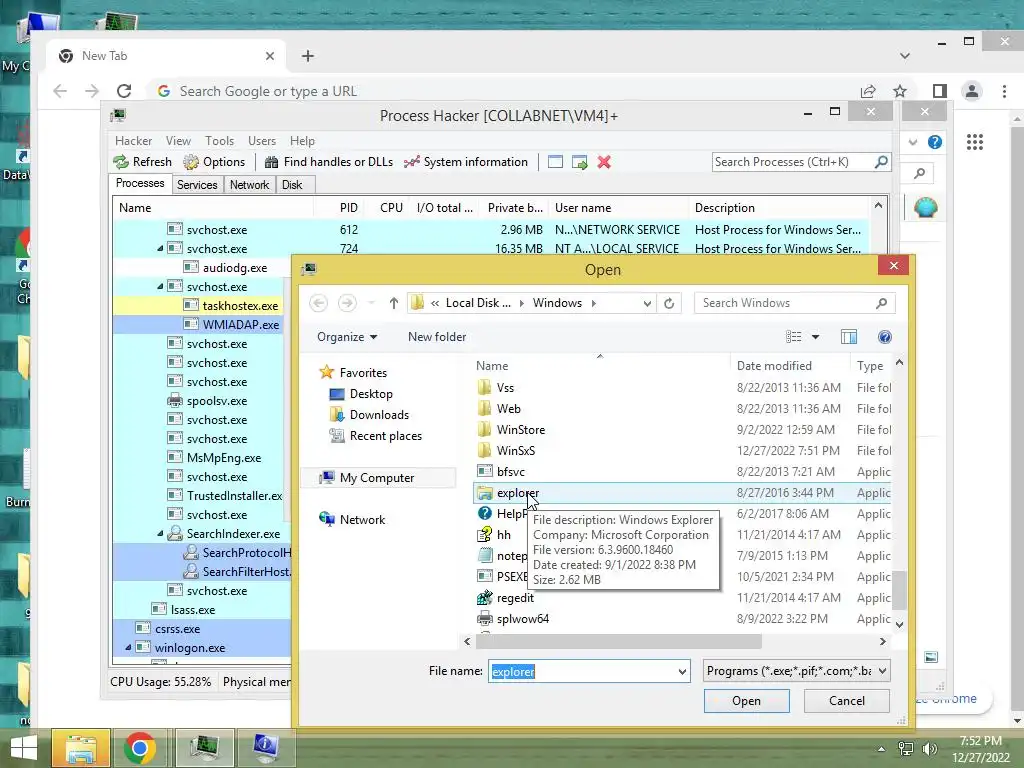Click the find window and thread icon
This screenshot has height=768, width=1024.
579,162
